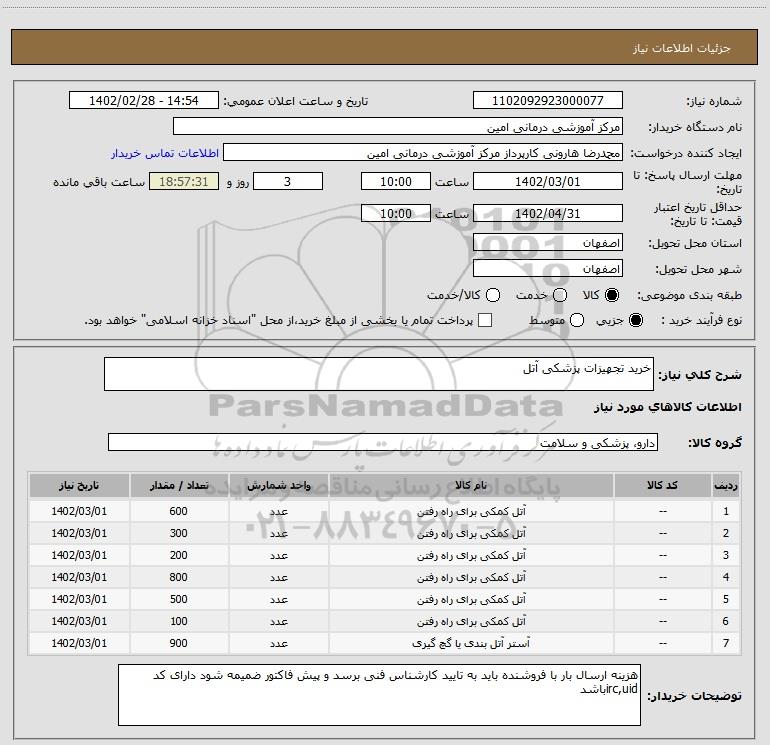Click the quantity 100 cell in row 6
This screenshot has height=745, width=770.
click(x=179, y=621)
